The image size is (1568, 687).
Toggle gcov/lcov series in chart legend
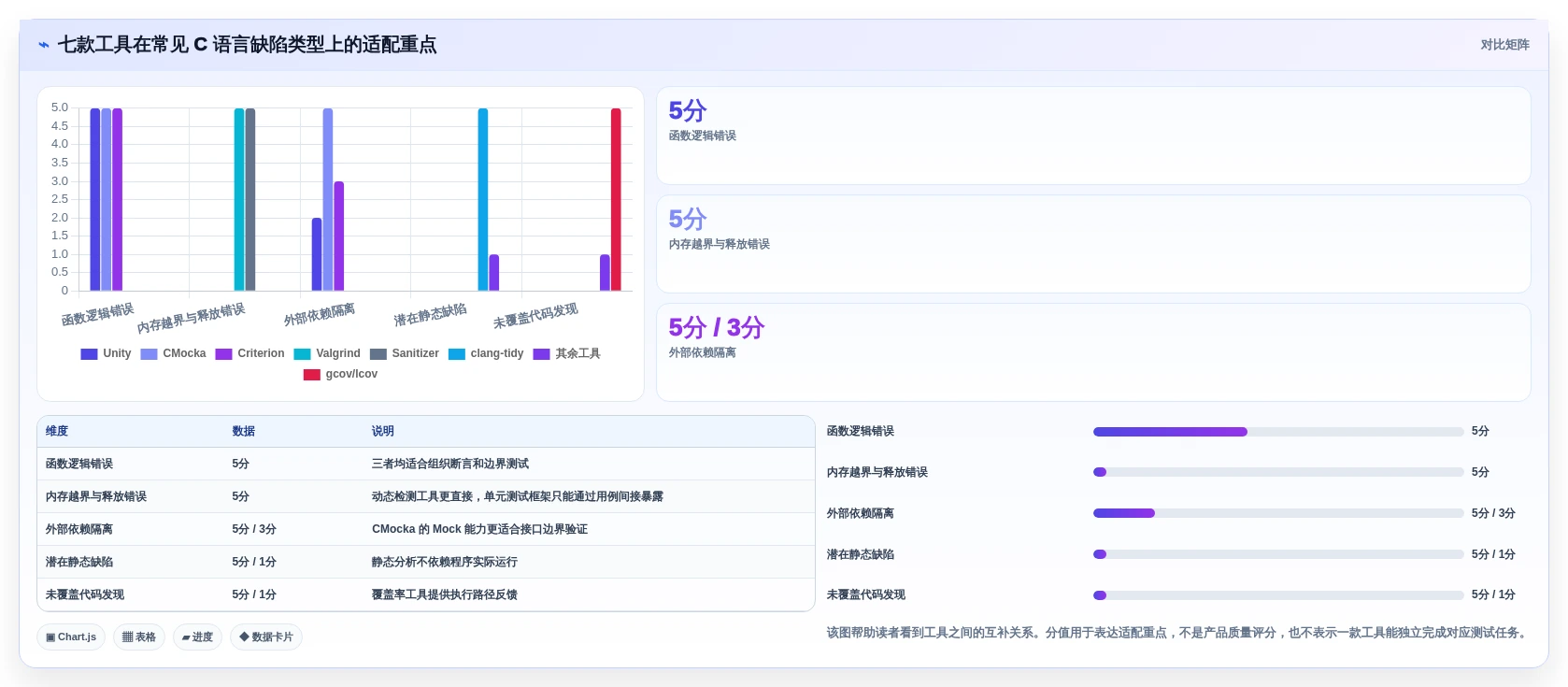coord(340,375)
